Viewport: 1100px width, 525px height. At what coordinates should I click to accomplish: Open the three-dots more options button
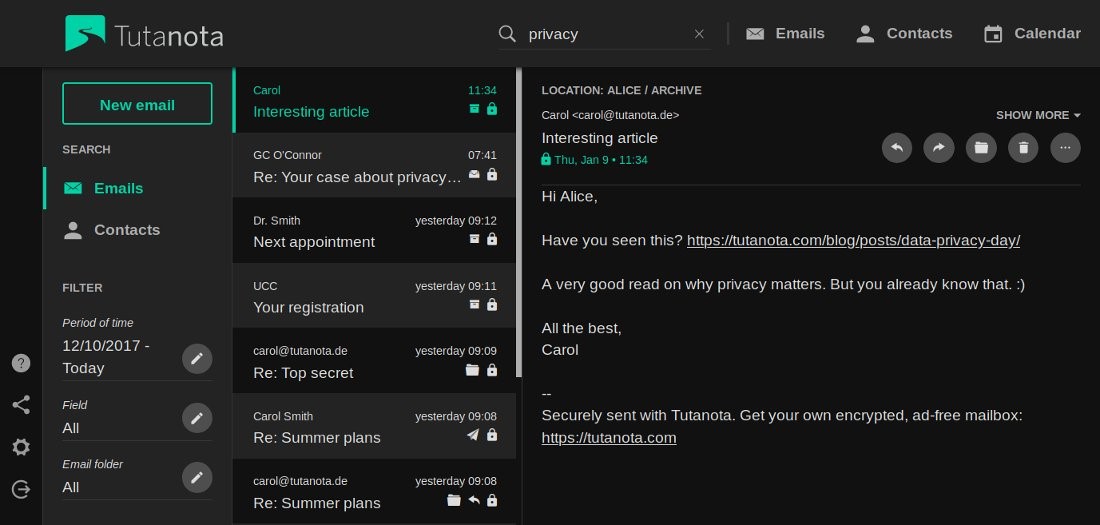(1065, 148)
